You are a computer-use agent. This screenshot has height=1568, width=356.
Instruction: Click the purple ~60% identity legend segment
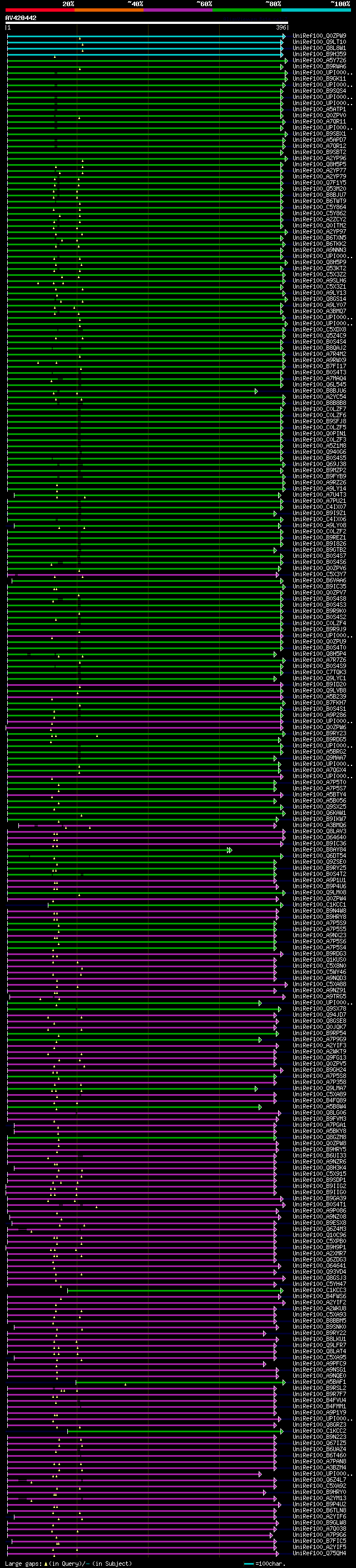click(x=177, y=10)
